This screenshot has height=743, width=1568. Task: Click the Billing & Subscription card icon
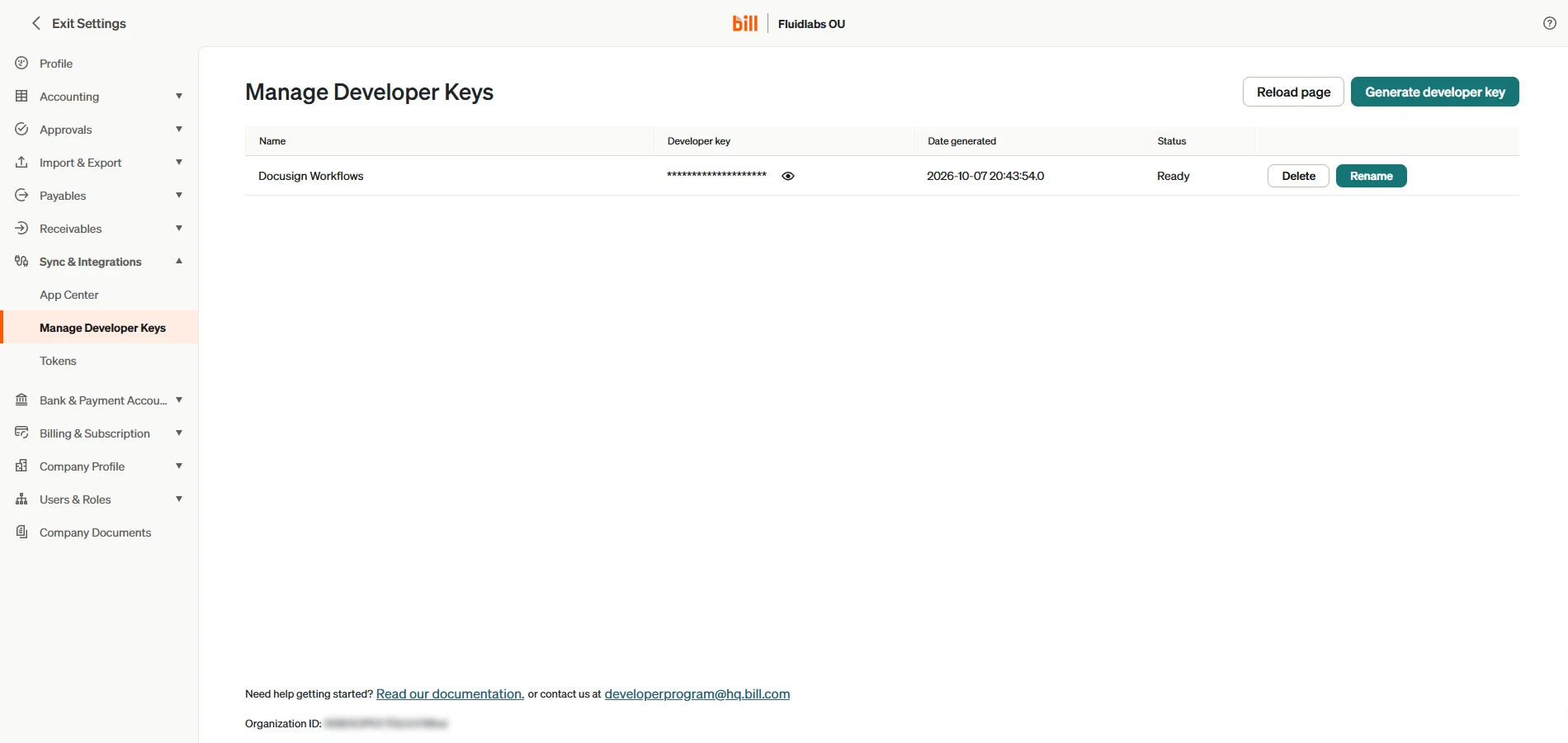pyautogui.click(x=21, y=433)
